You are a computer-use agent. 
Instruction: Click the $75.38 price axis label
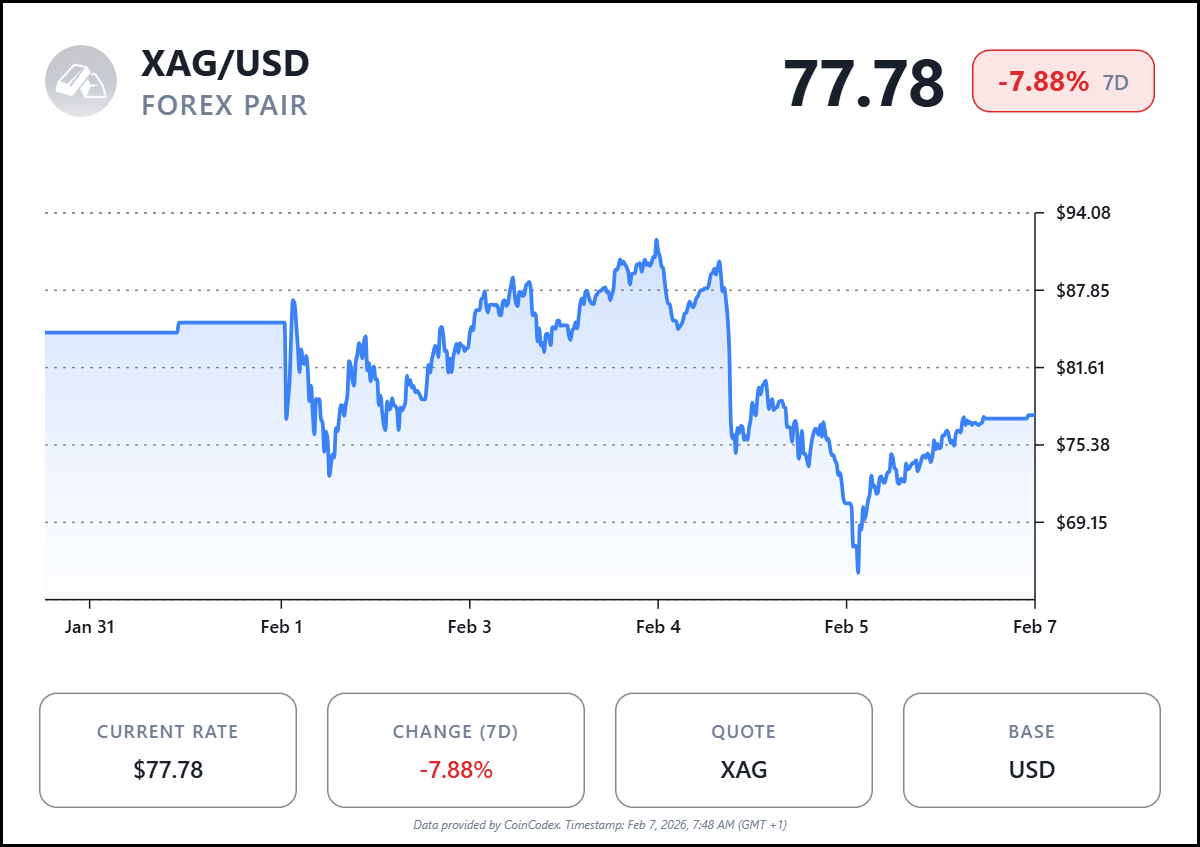click(1084, 445)
